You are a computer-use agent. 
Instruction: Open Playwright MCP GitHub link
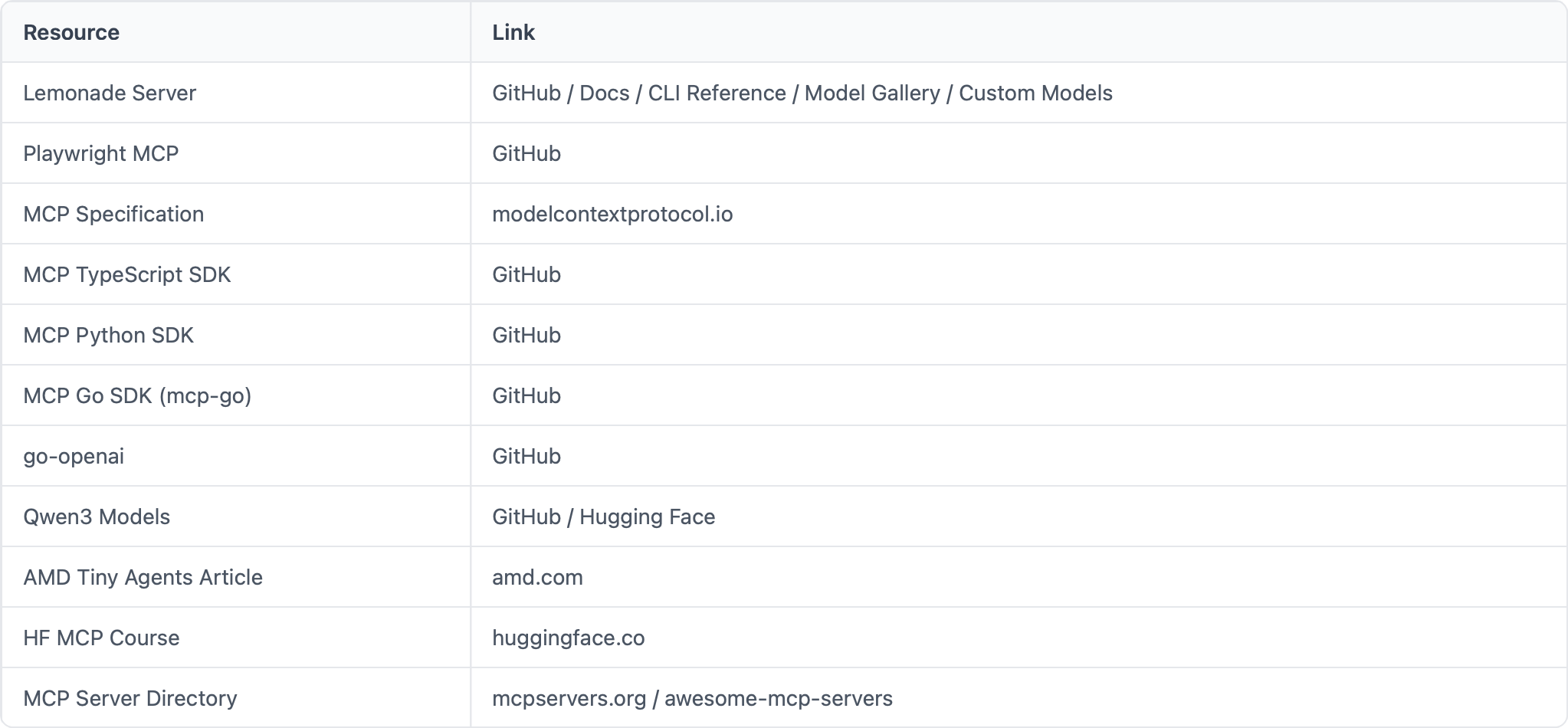(x=526, y=153)
